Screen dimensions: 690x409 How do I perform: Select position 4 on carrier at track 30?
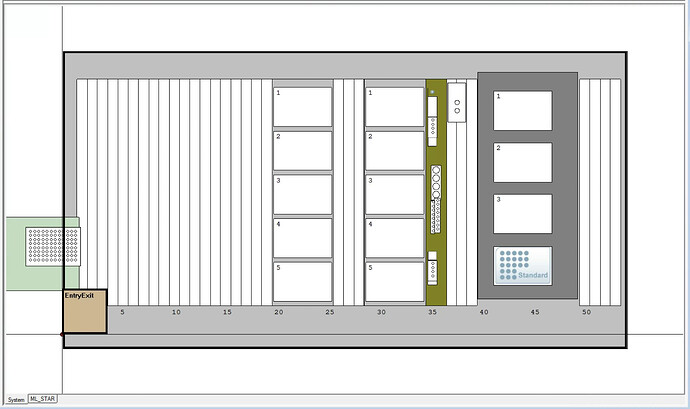(395, 238)
